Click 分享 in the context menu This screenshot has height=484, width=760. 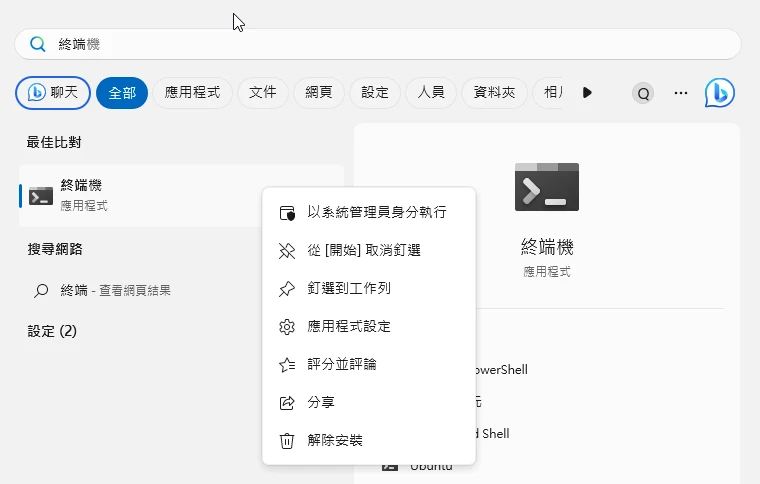click(321, 402)
